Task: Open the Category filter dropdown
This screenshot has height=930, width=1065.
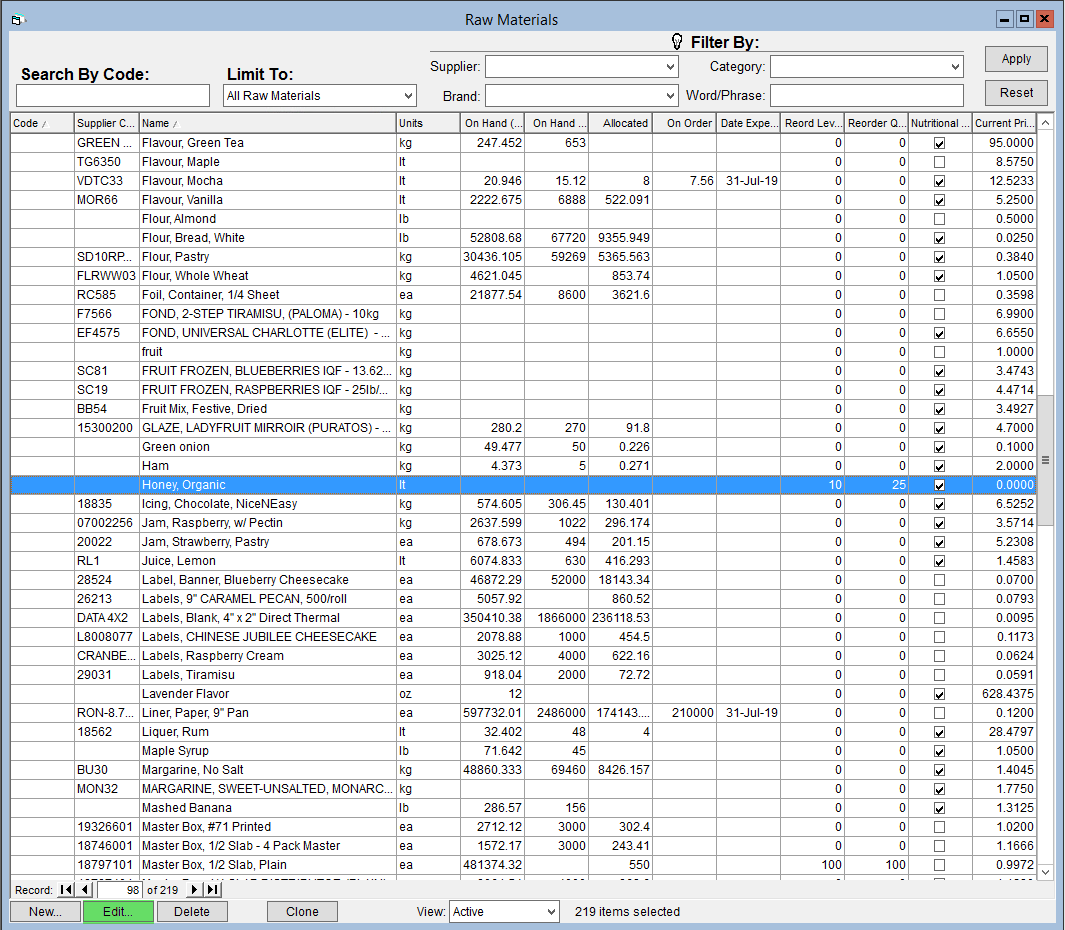Action: [x=955, y=67]
